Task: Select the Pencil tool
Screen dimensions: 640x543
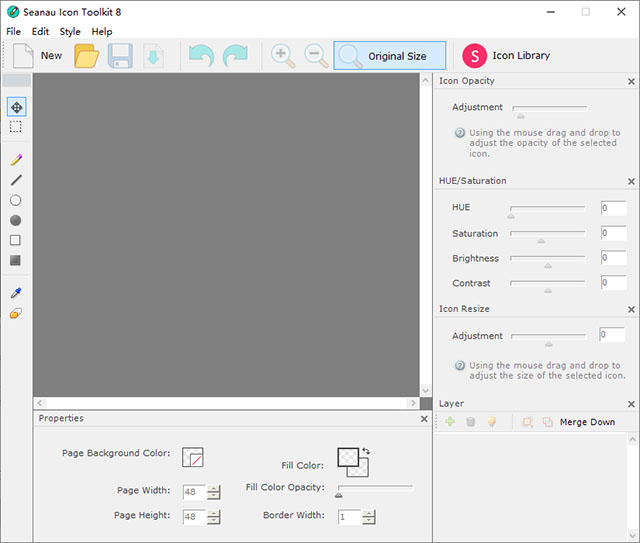Action: coord(16,160)
